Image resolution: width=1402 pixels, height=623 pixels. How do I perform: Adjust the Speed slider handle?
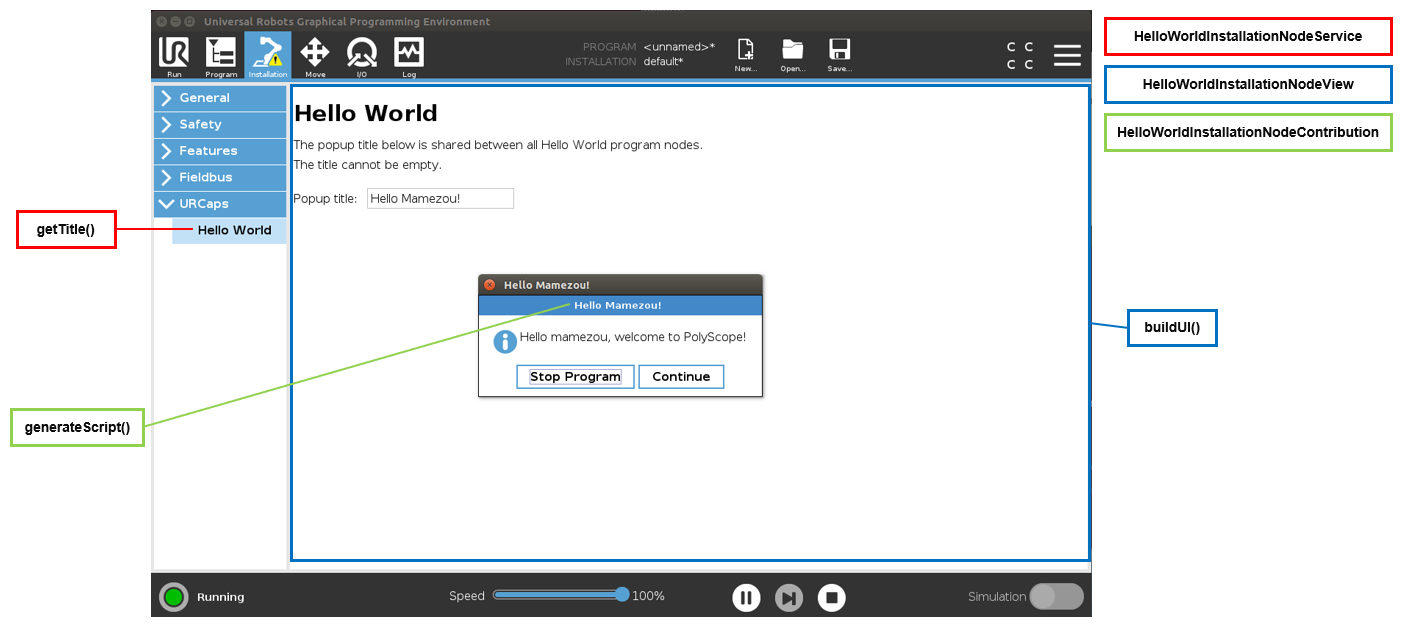tap(622, 594)
